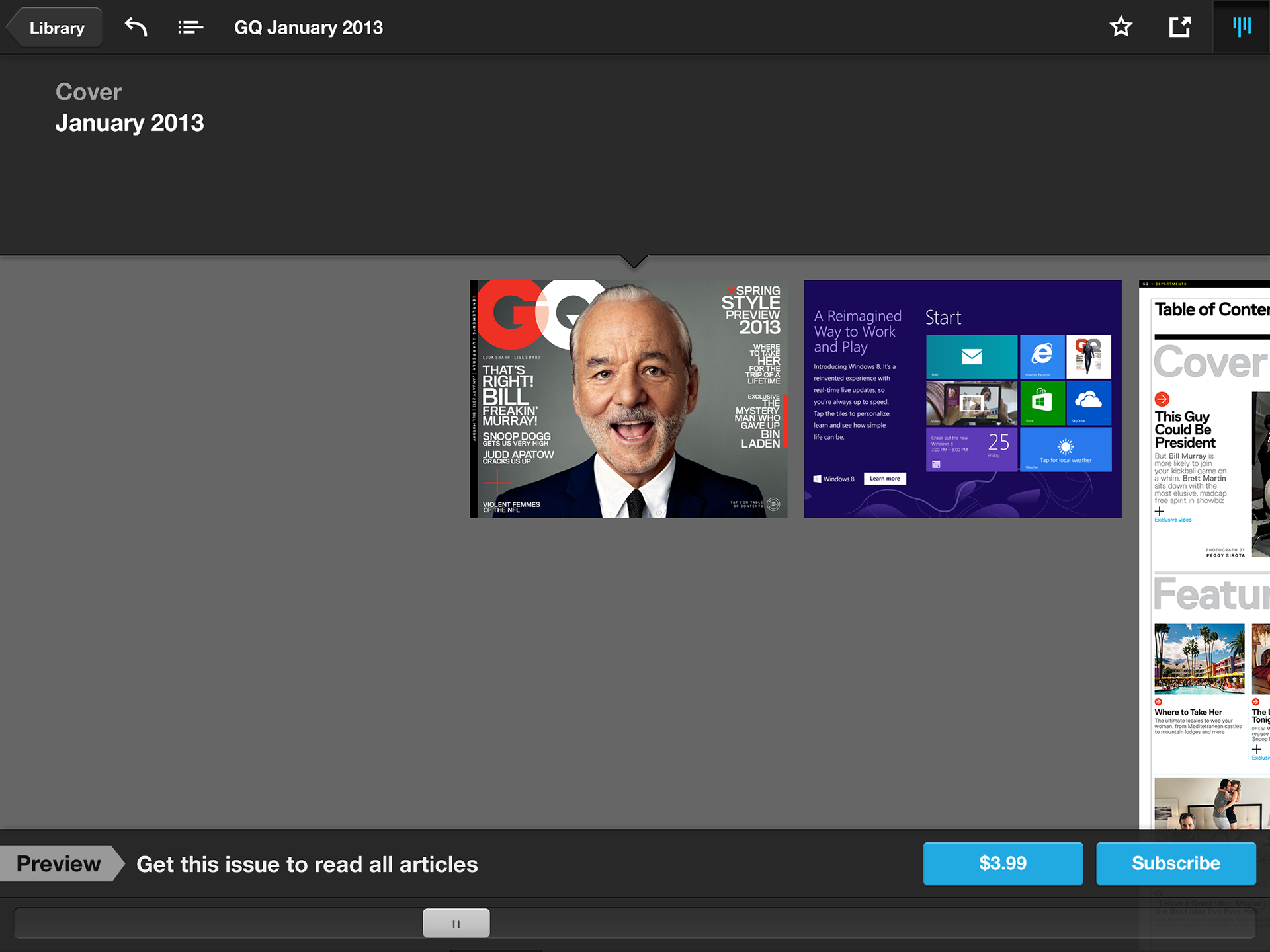Screen dimensions: 1270x952
Task: Tap the January 2013 heading text
Action: pos(130,123)
